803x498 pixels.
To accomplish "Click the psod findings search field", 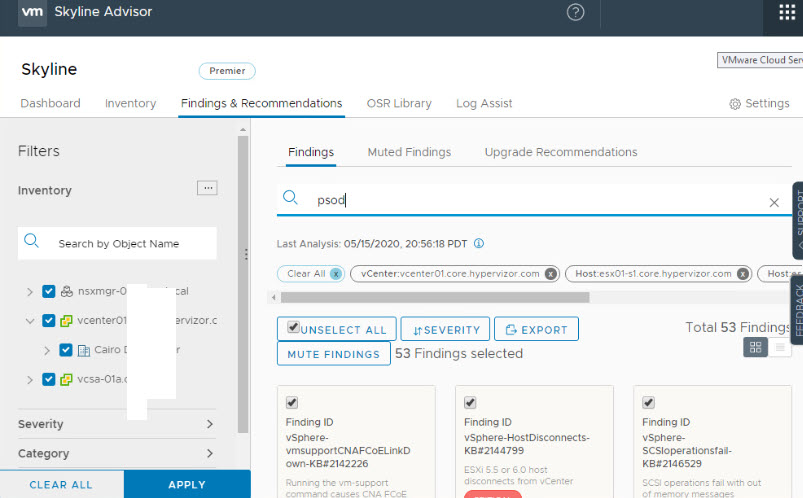I will point(533,200).
